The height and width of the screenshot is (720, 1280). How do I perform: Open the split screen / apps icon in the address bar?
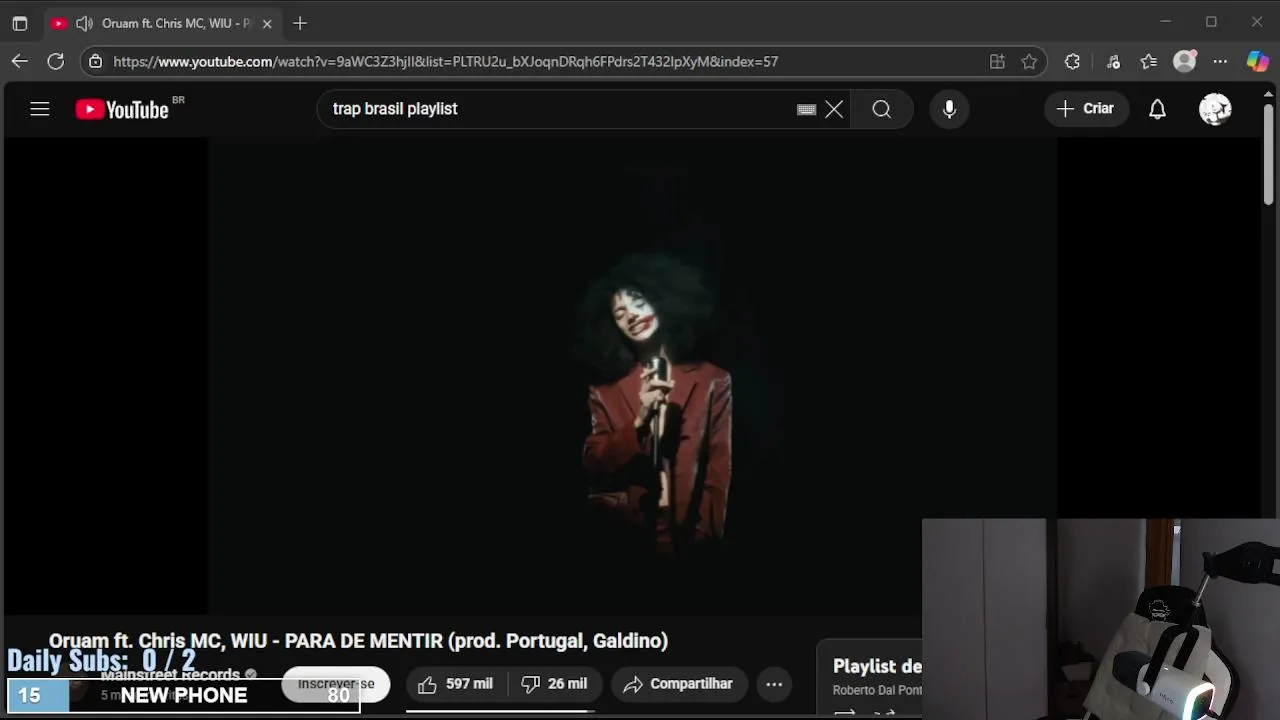pyautogui.click(x=997, y=61)
